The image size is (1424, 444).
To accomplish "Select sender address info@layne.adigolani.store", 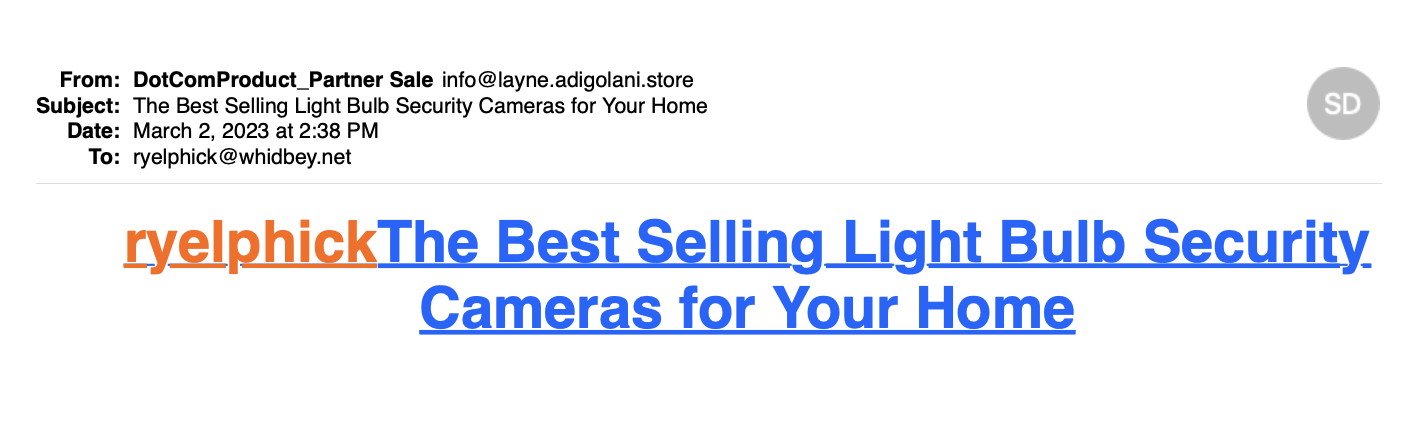I will point(567,80).
